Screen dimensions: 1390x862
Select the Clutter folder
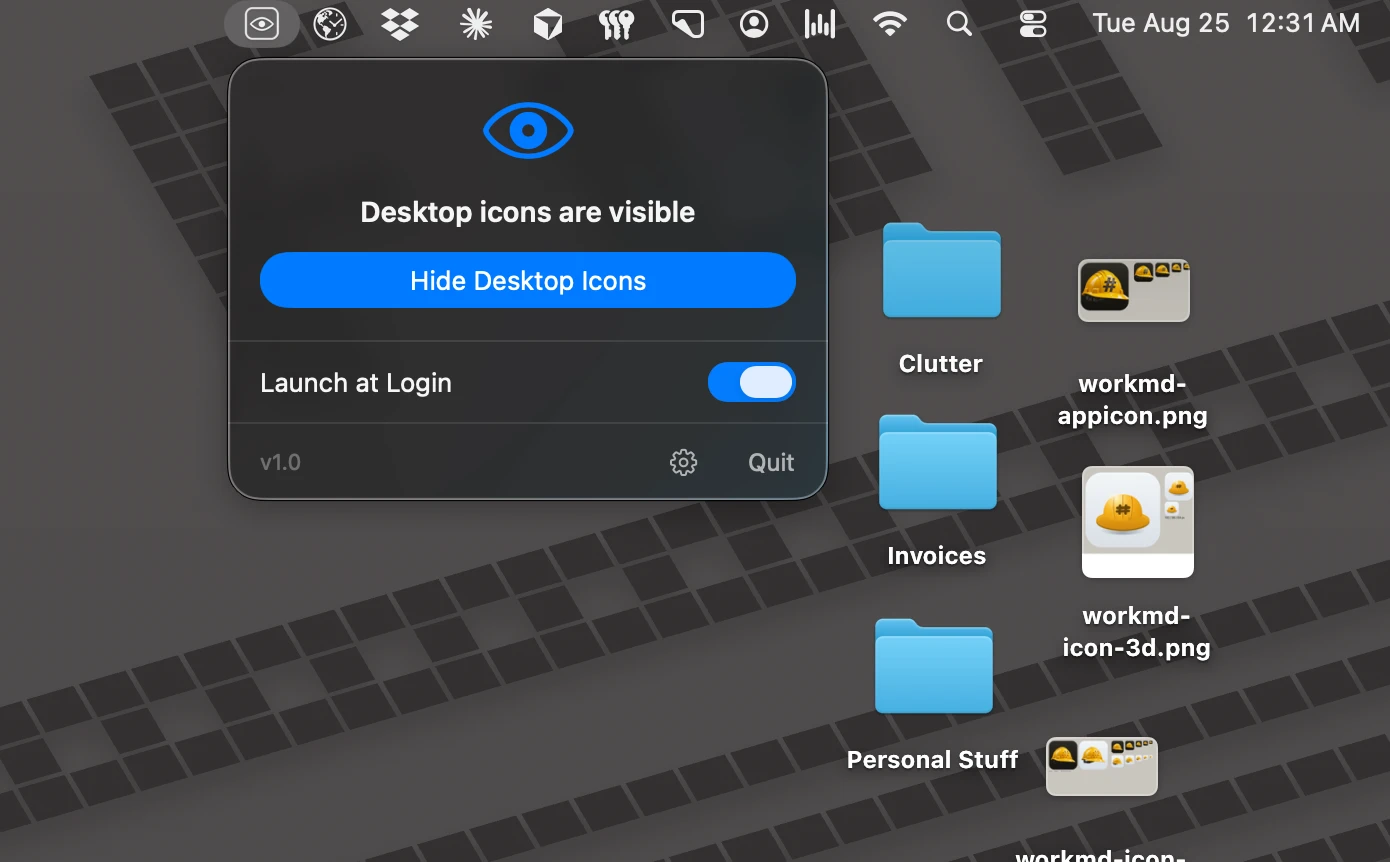[x=942, y=271]
